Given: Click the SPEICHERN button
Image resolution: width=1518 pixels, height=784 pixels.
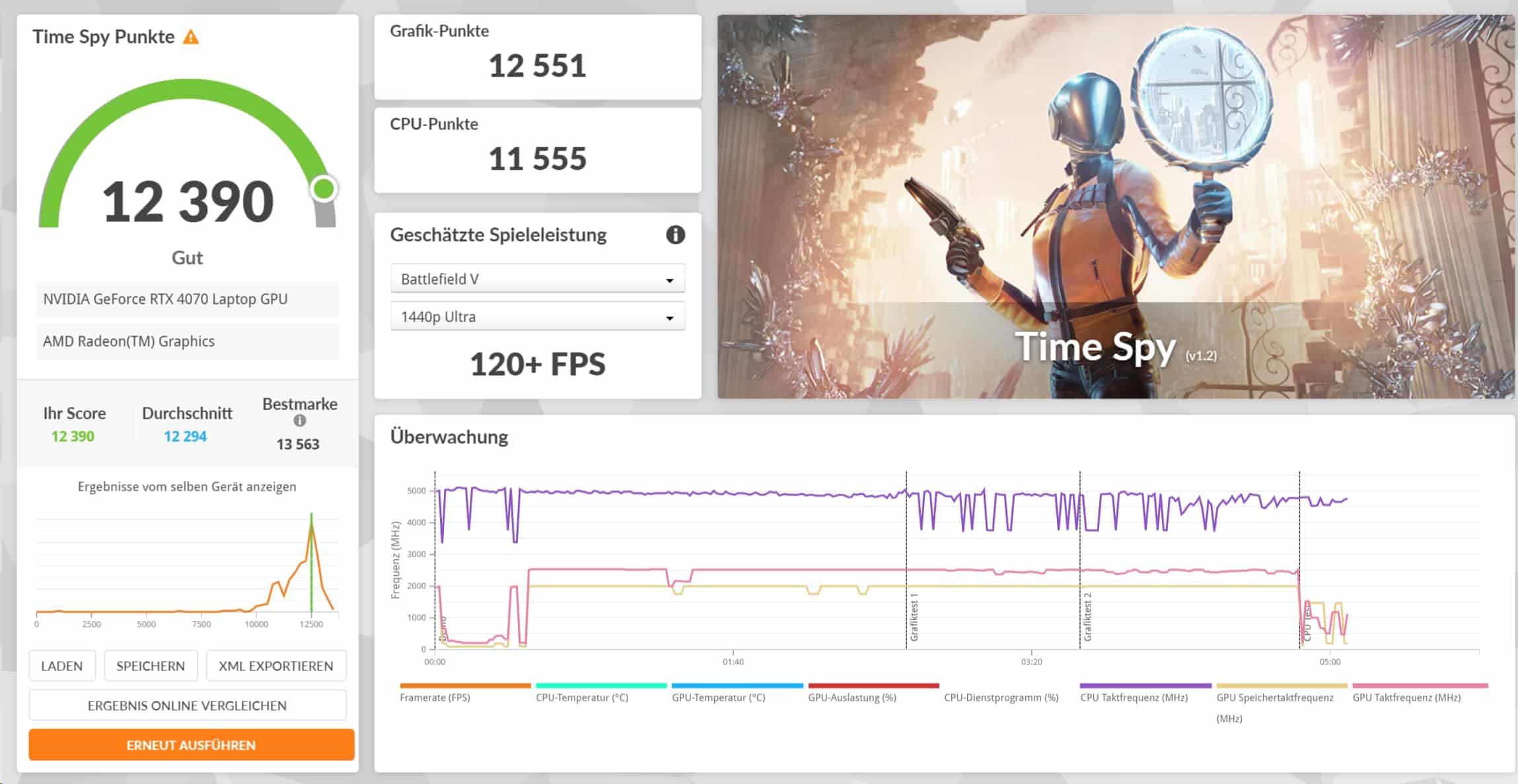Looking at the screenshot, I should point(151,666).
